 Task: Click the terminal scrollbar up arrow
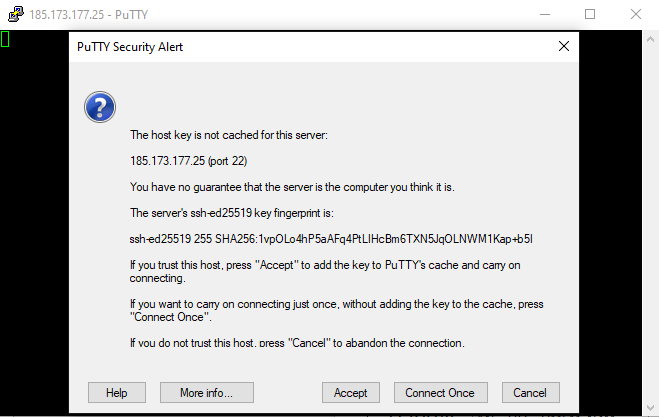[x=650, y=40]
